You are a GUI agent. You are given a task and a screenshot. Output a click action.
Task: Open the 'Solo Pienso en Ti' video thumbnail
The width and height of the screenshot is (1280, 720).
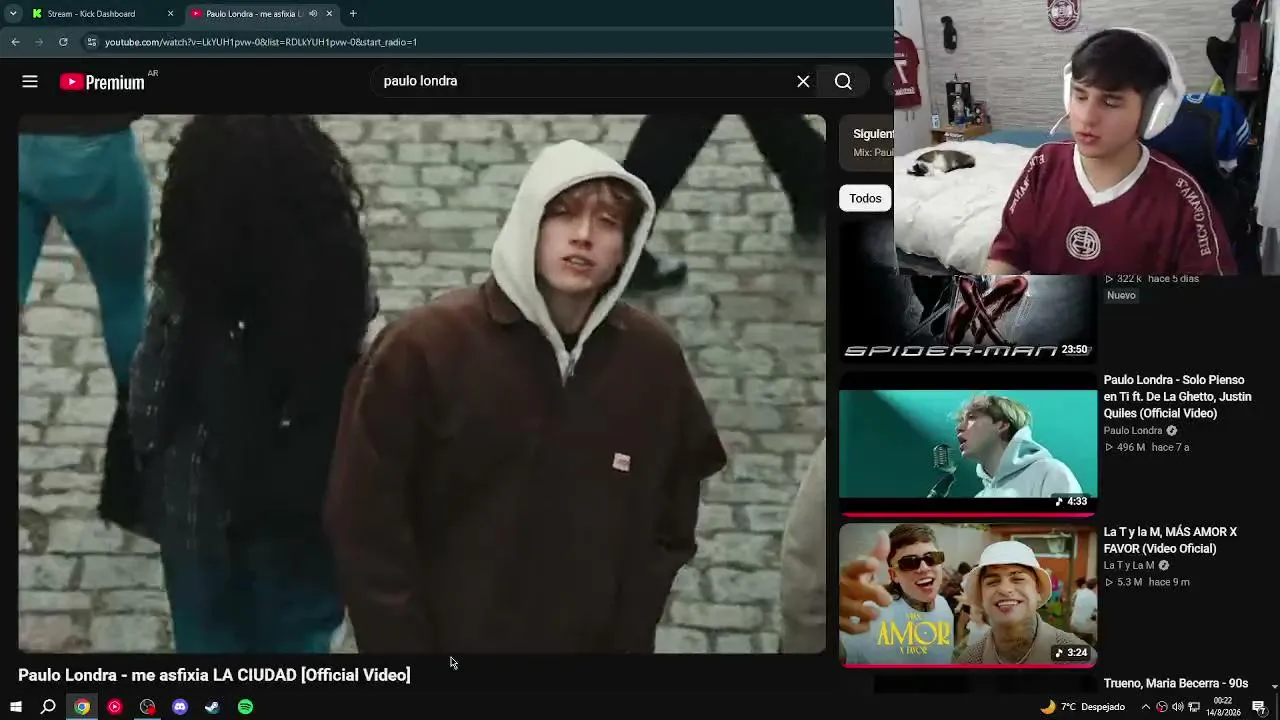[967, 444]
